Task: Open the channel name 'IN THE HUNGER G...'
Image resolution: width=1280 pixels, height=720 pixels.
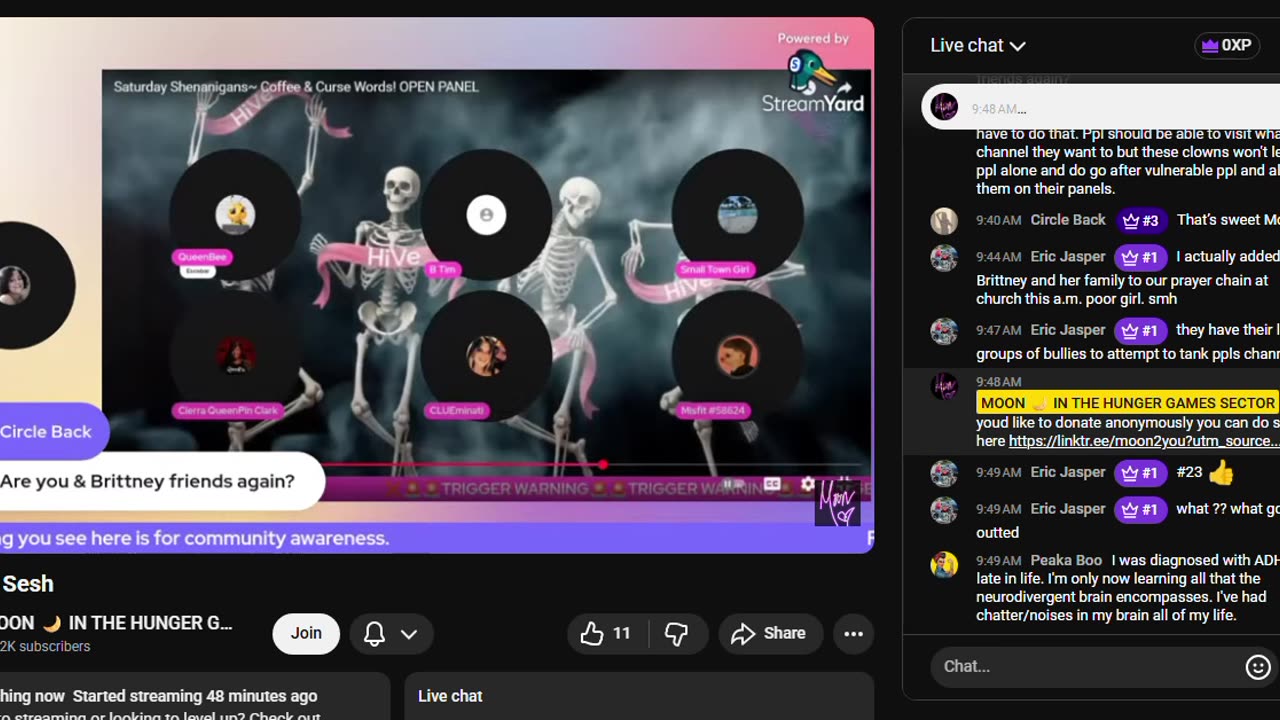Action: (116, 623)
